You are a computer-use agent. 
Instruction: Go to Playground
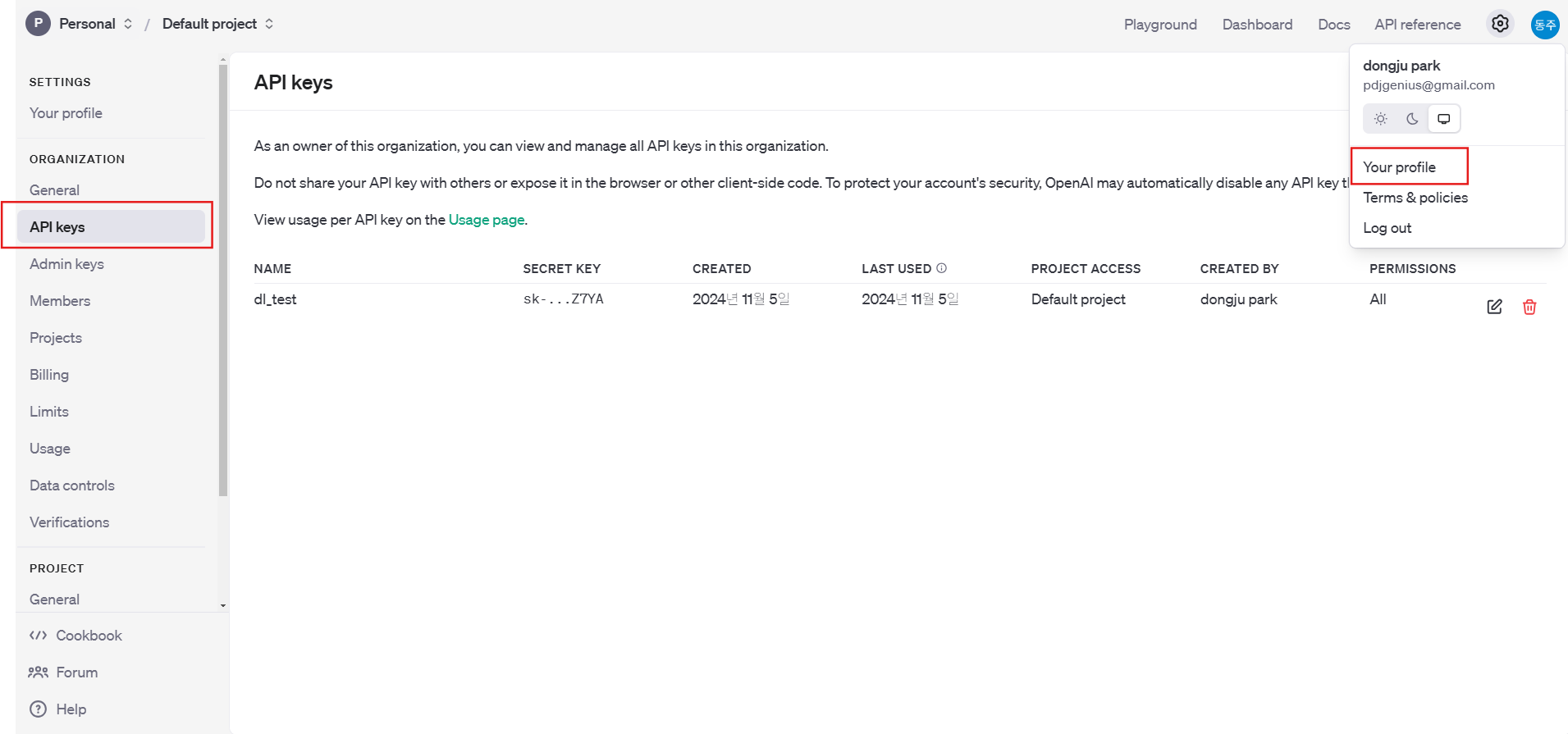[x=1160, y=25]
